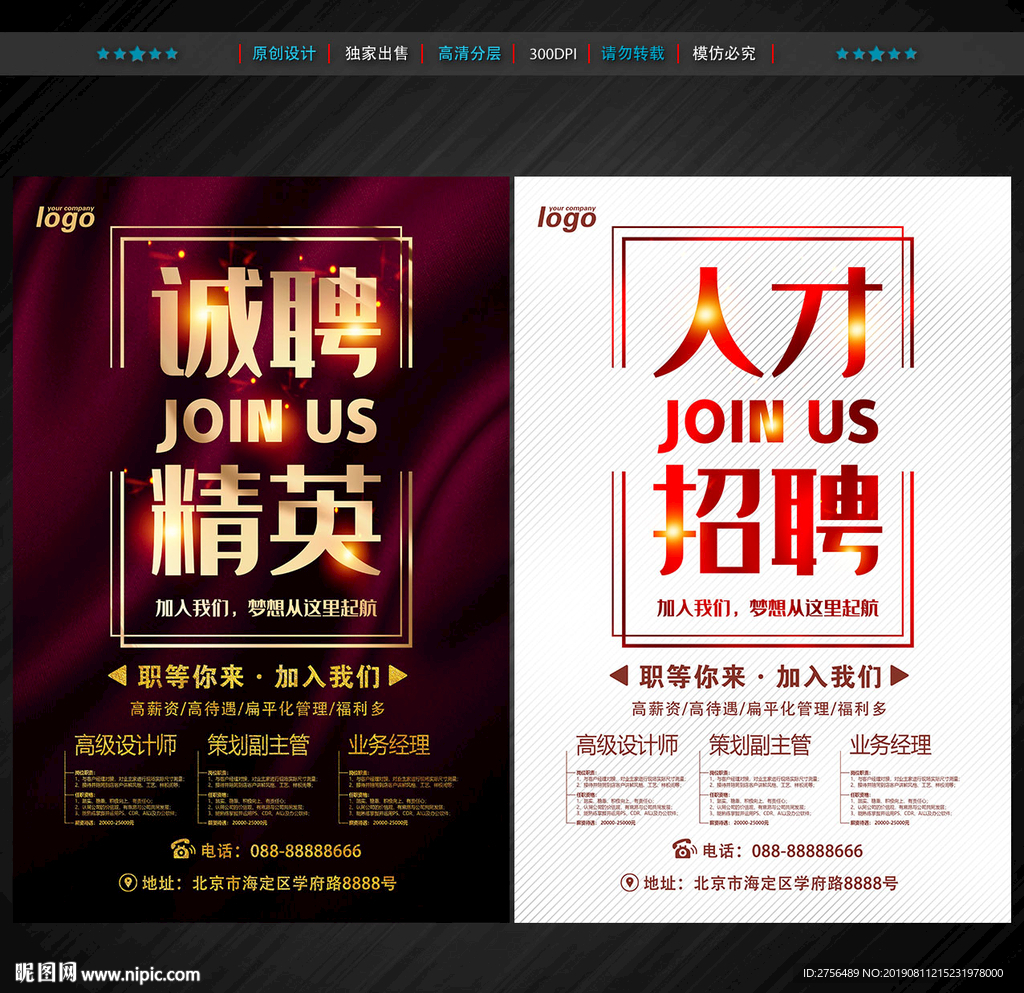Click the blue star row right of 模仿必究
The height and width of the screenshot is (993, 1024).
[x=876, y=54]
